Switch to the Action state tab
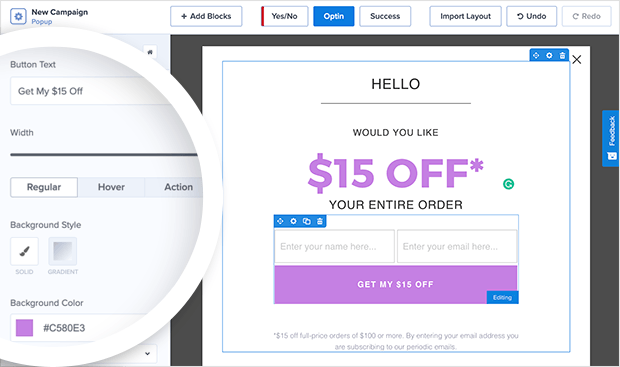The width and height of the screenshot is (620, 367). (x=178, y=187)
